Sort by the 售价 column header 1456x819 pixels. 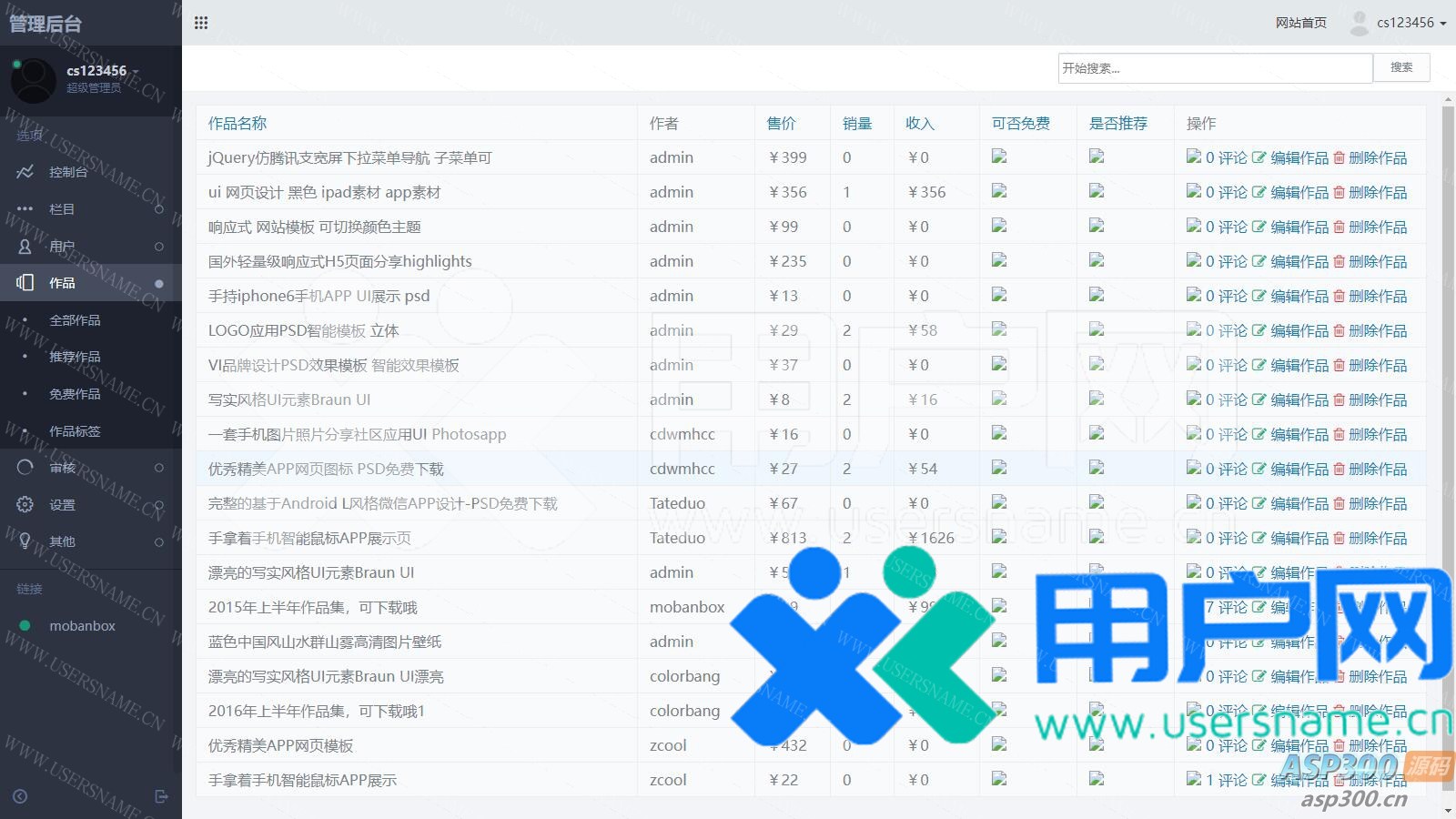pyautogui.click(x=781, y=123)
